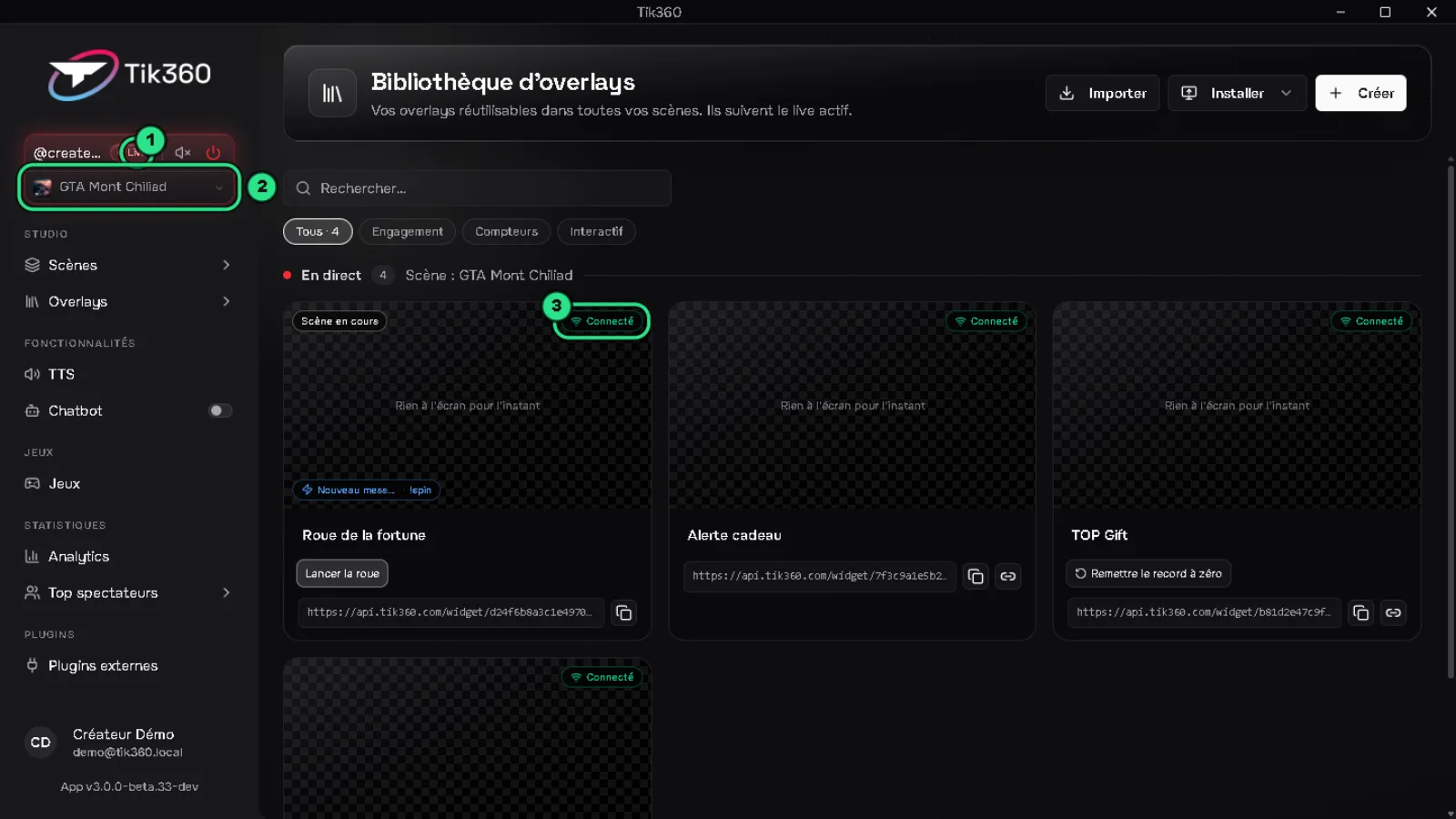Filter overlays by Interactif
The width and height of the screenshot is (1456, 819).
click(596, 232)
